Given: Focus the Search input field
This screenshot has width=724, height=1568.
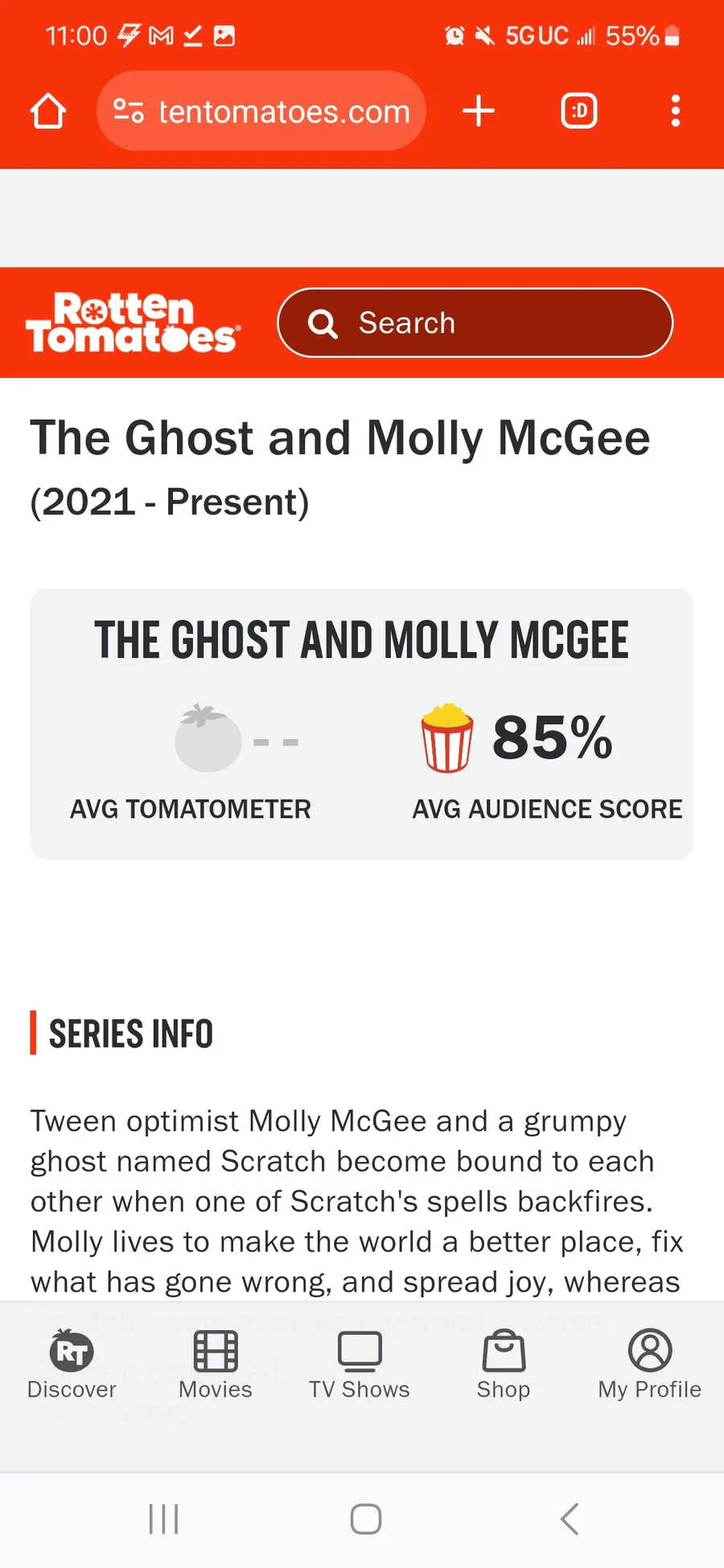Looking at the screenshot, I should point(475,322).
